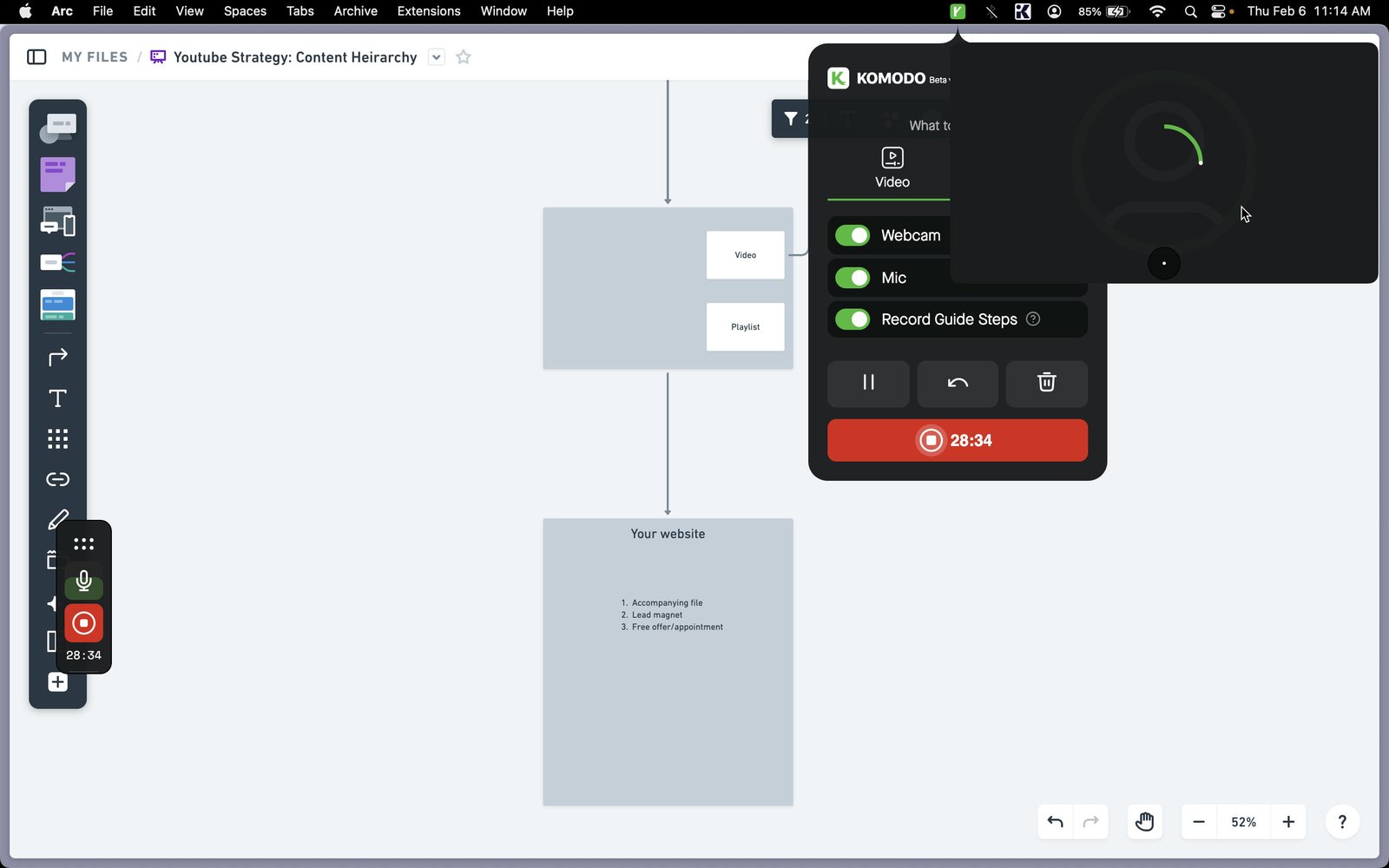Toggle Webcam switch off

tap(852, 235)
